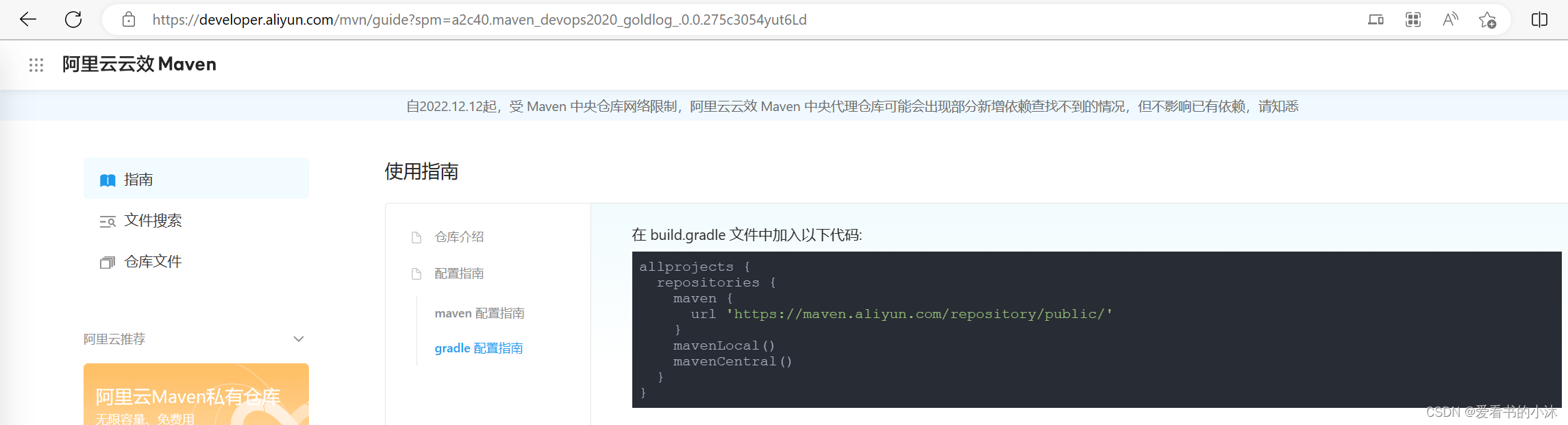Screen dimensions: 1568x425
Task: Click the 2022.12.12 notice banner text
Action: click(x=852, y=106)
